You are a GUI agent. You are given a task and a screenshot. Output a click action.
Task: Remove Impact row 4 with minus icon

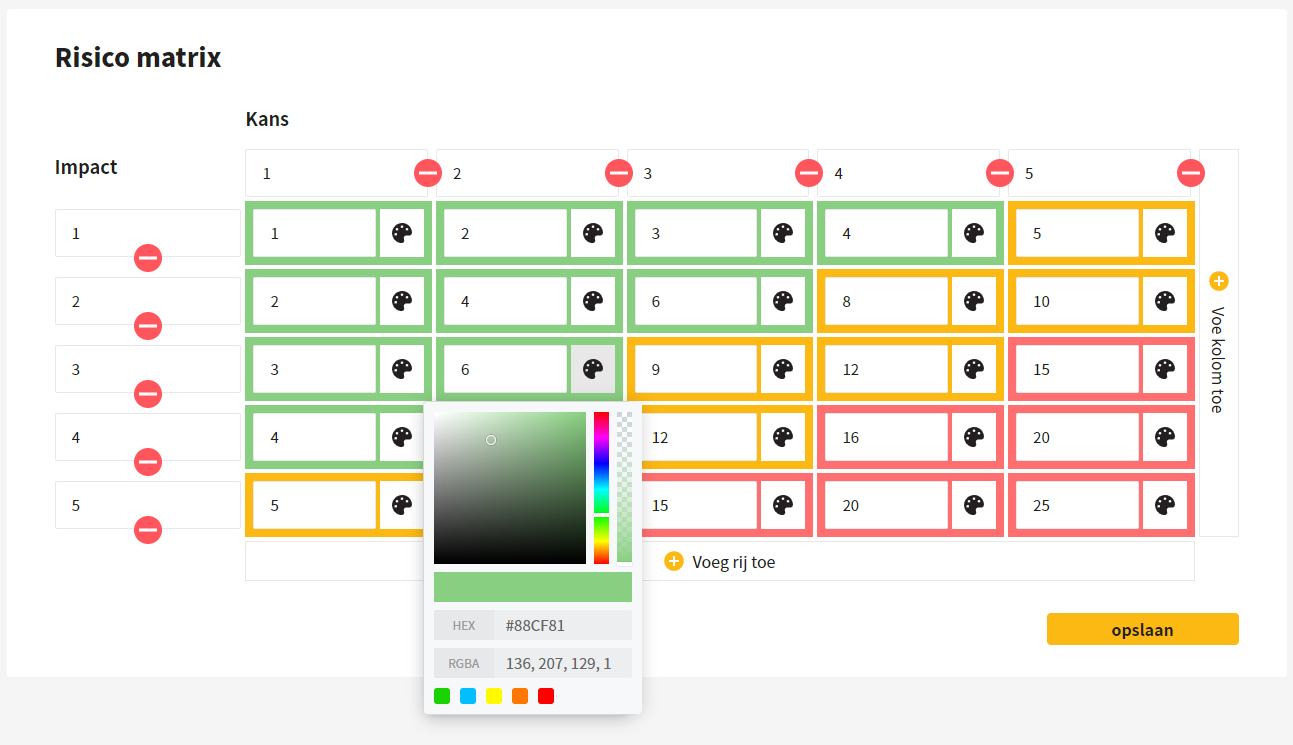(x=148, y=462)
